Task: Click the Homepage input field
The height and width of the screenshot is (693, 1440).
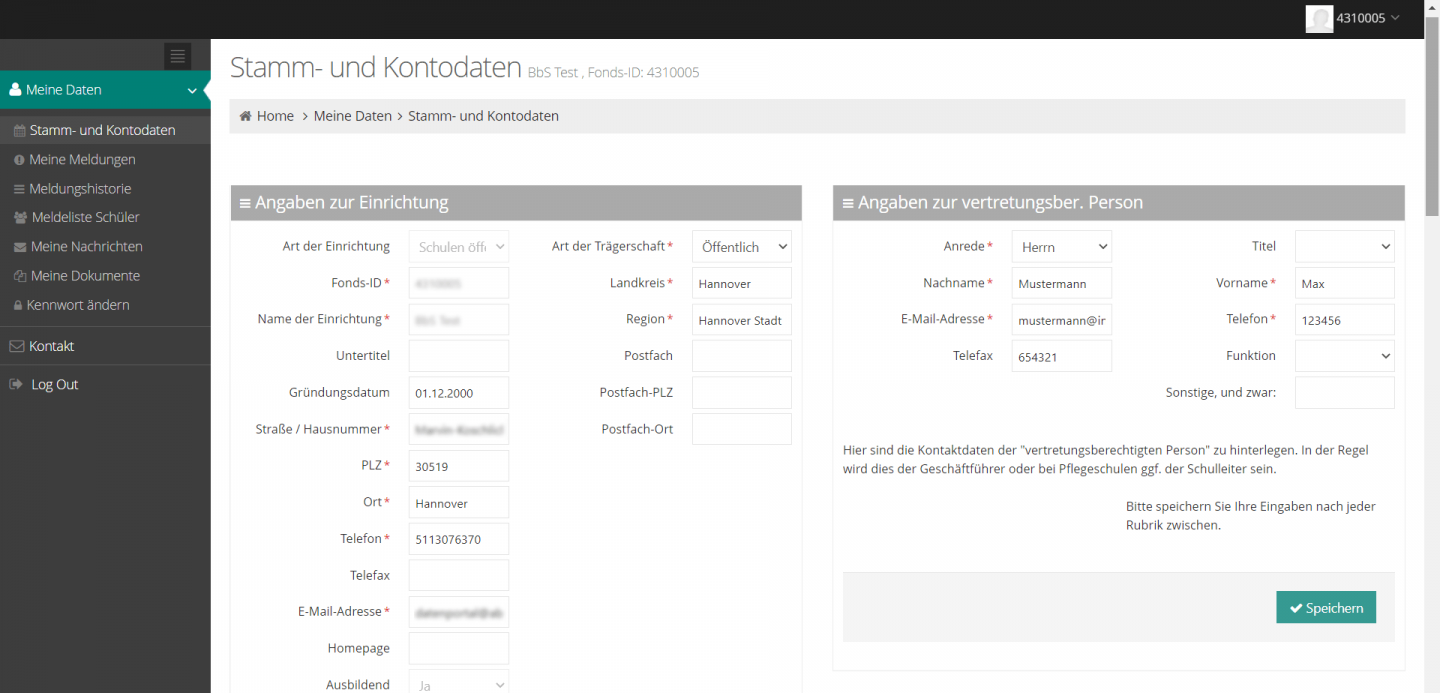Action: click(459, 648)
